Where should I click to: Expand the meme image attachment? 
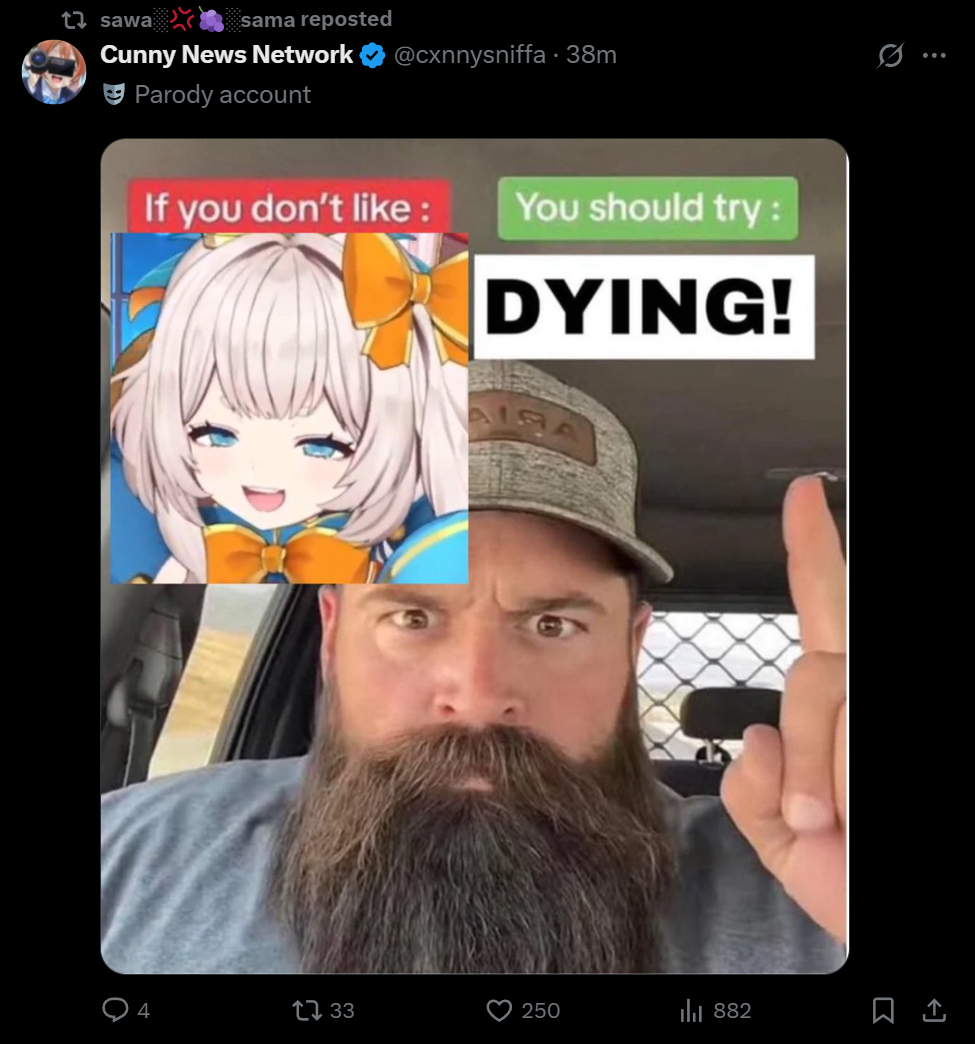click(x=474, y=556)
